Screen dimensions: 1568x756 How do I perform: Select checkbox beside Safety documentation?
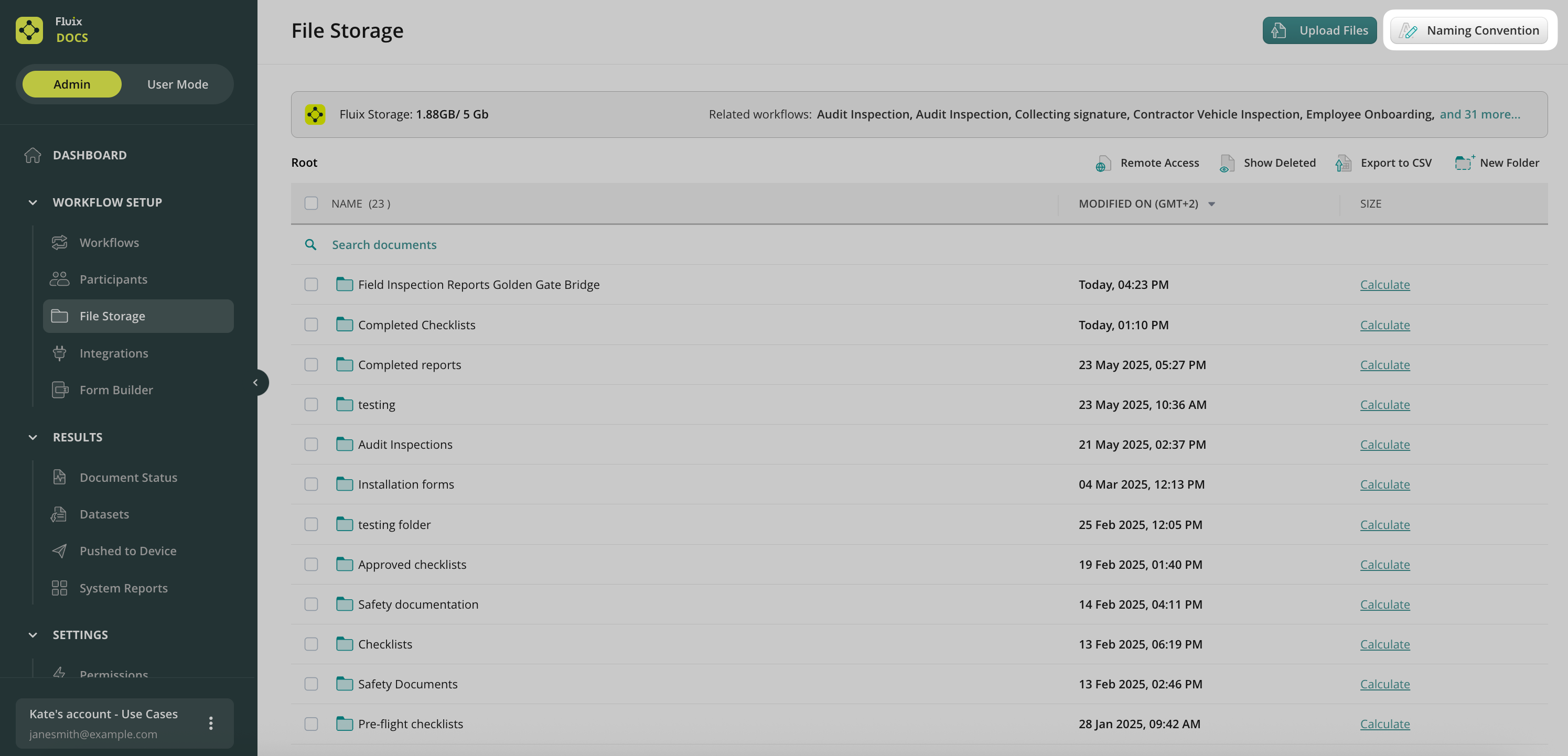pyautogui.click(x=311, y=604)
